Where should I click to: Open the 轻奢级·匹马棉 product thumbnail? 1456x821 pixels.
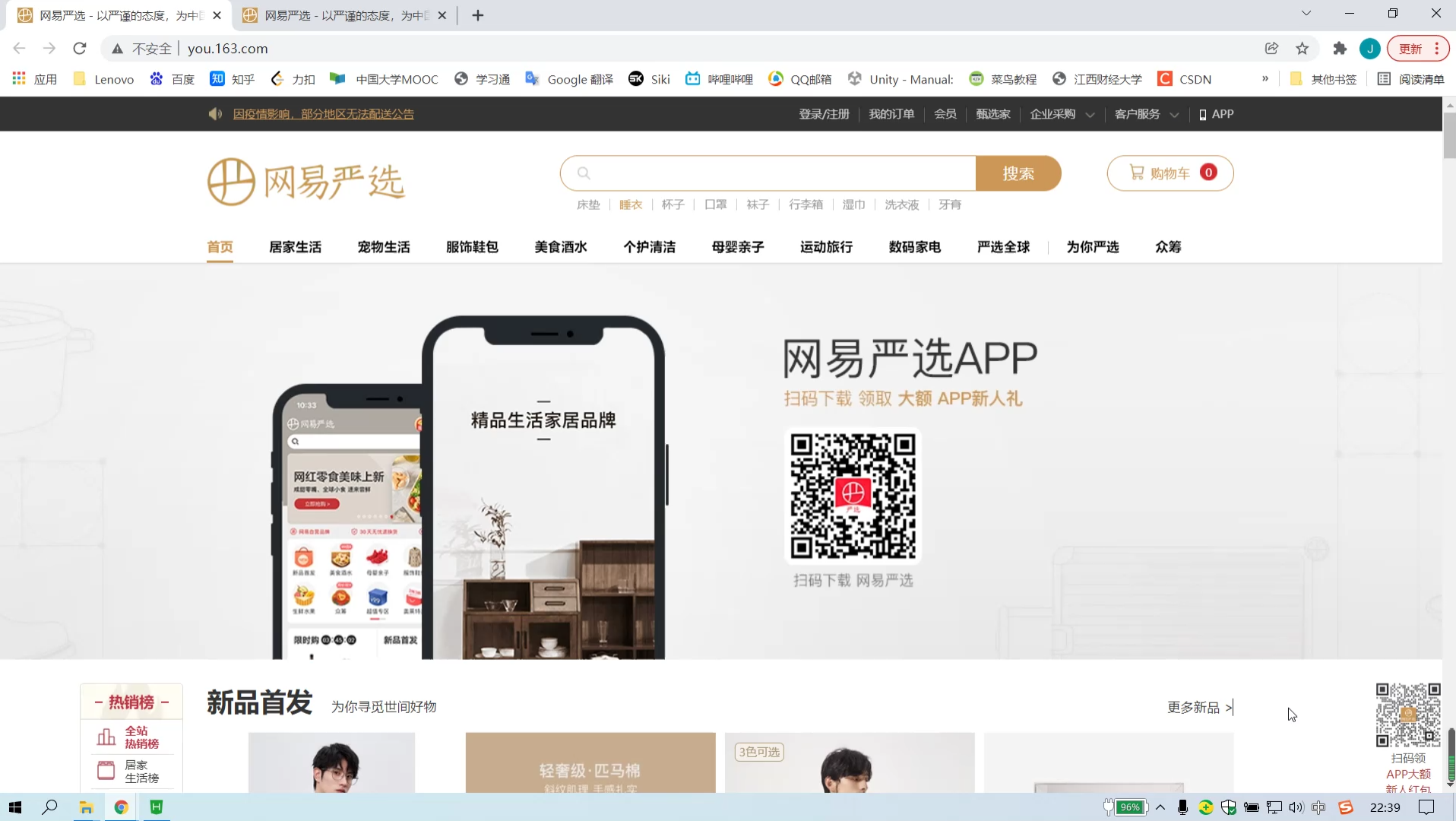coord(590,762)
